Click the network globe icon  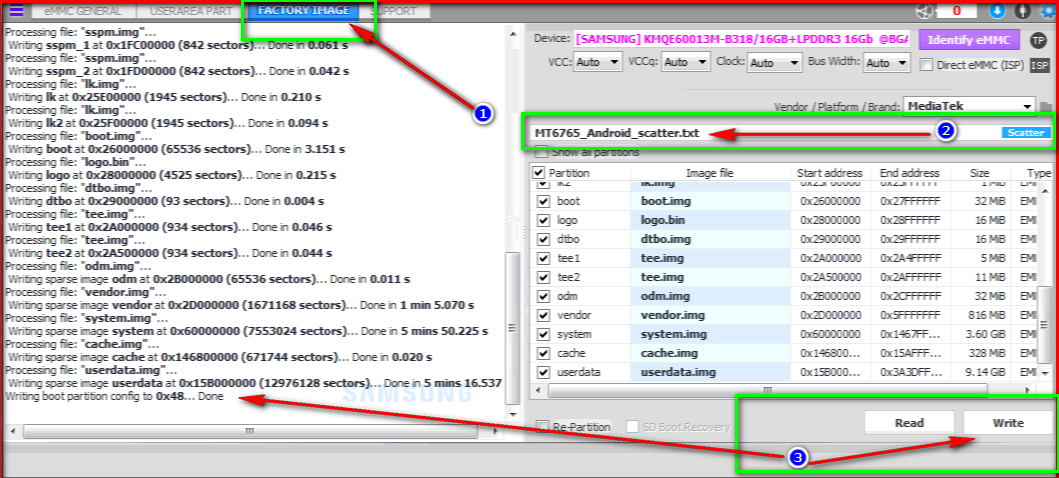pos(923,11)
